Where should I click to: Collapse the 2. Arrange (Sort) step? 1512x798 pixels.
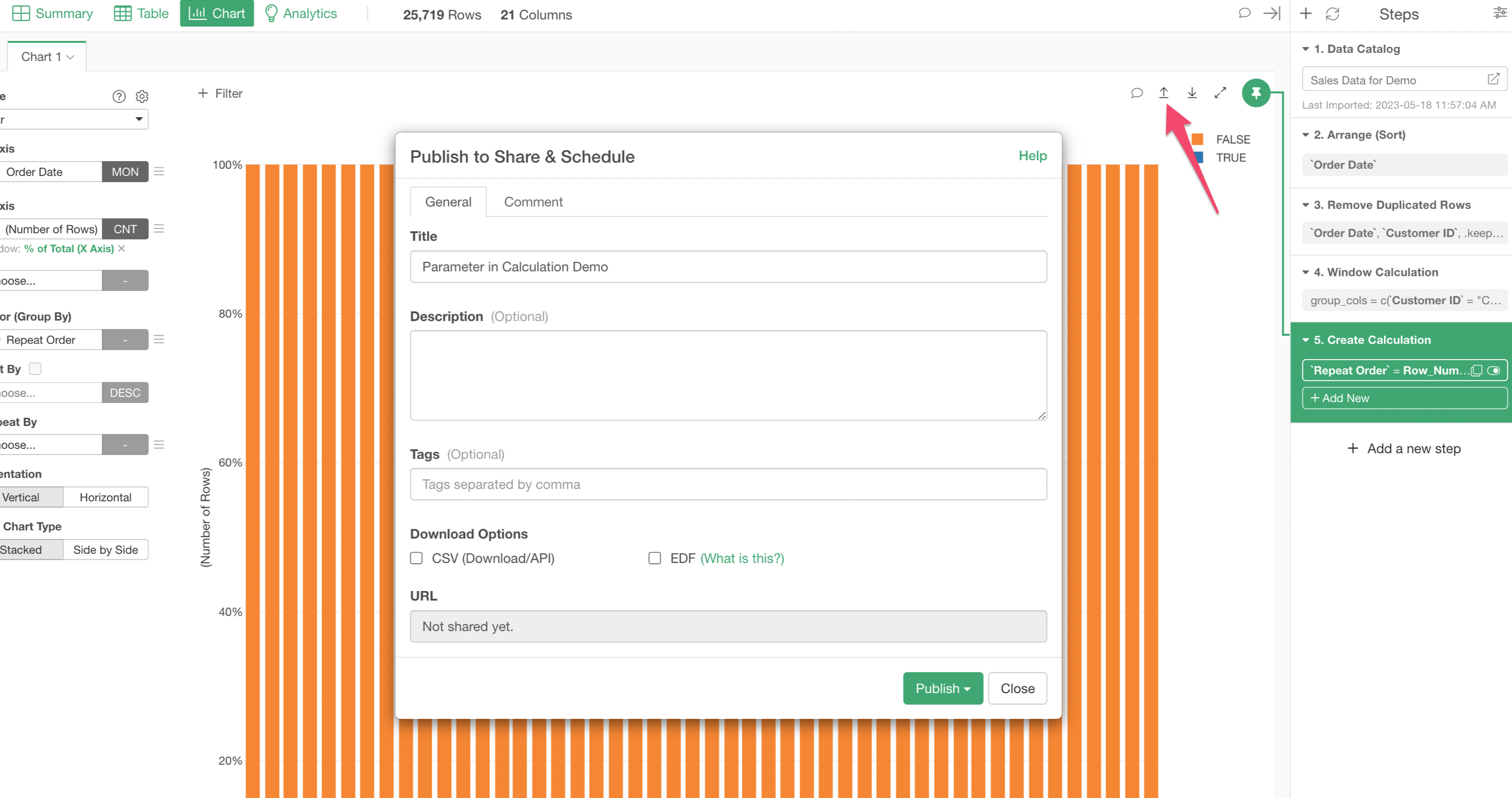[x=1306, y=135]
